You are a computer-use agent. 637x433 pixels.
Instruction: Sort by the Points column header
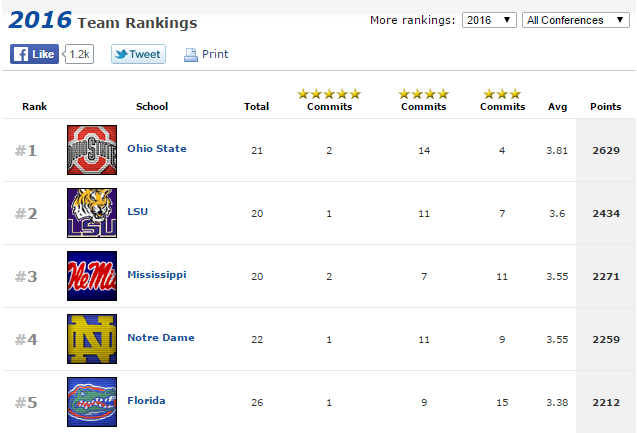coord(605,106)
